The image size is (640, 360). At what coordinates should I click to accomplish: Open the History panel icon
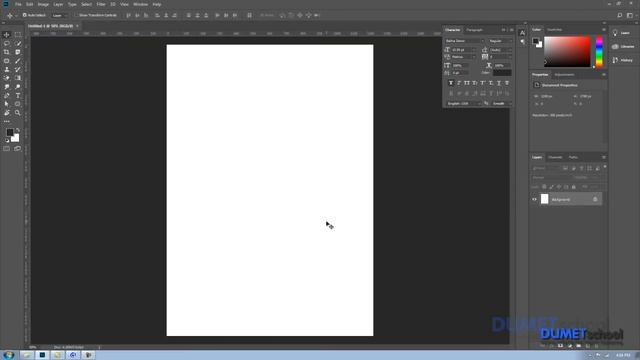615,60
